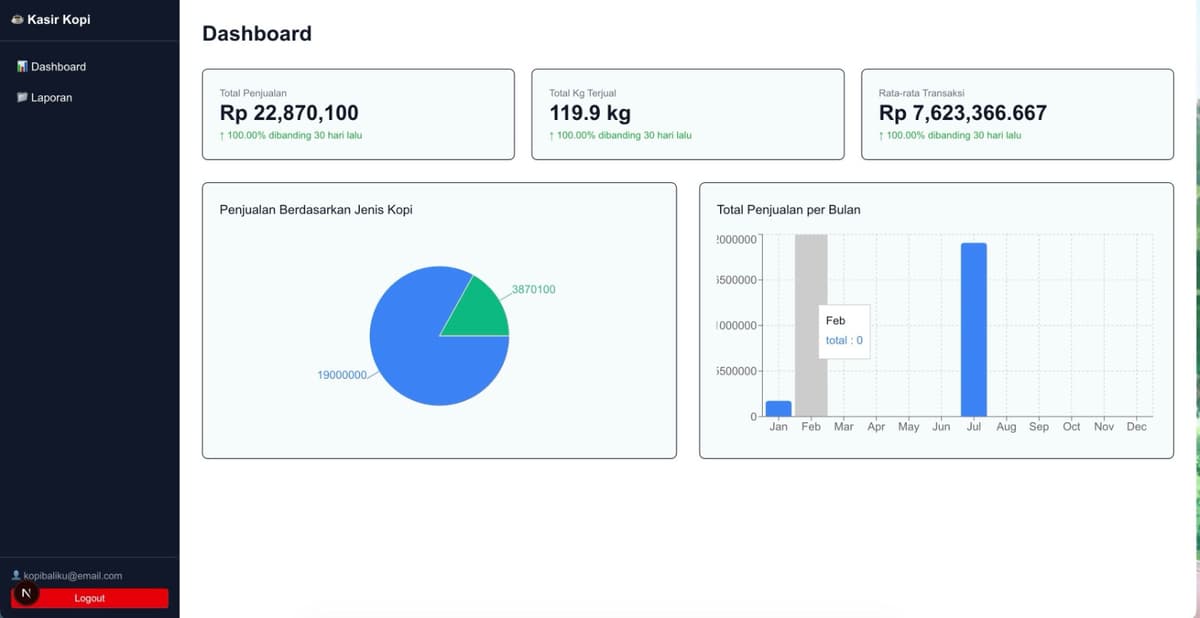Click the up arrow in Rata-rata Transaksi card
The width and height of the screenshot is (1200, 618).
point(881,135)
